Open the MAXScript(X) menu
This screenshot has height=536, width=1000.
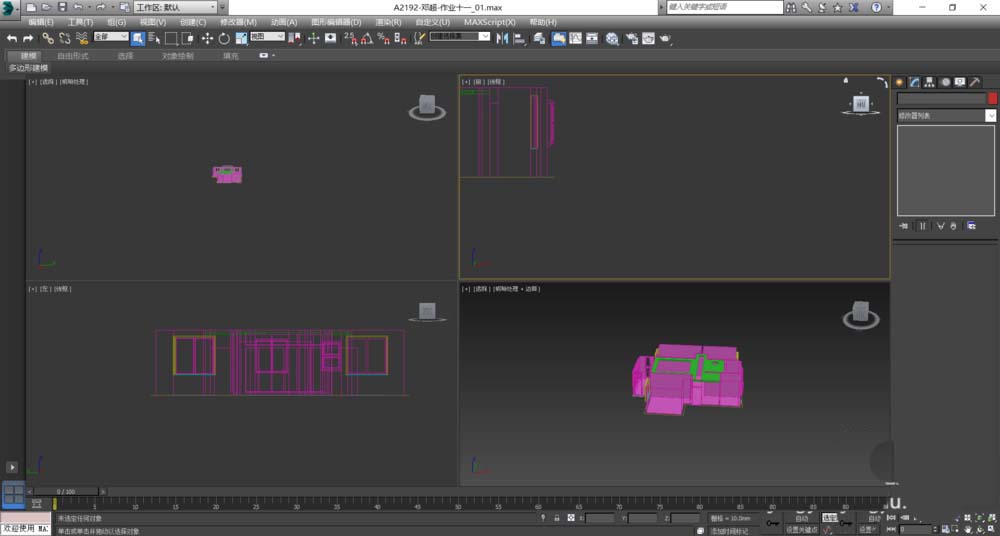tap(490, 22)
